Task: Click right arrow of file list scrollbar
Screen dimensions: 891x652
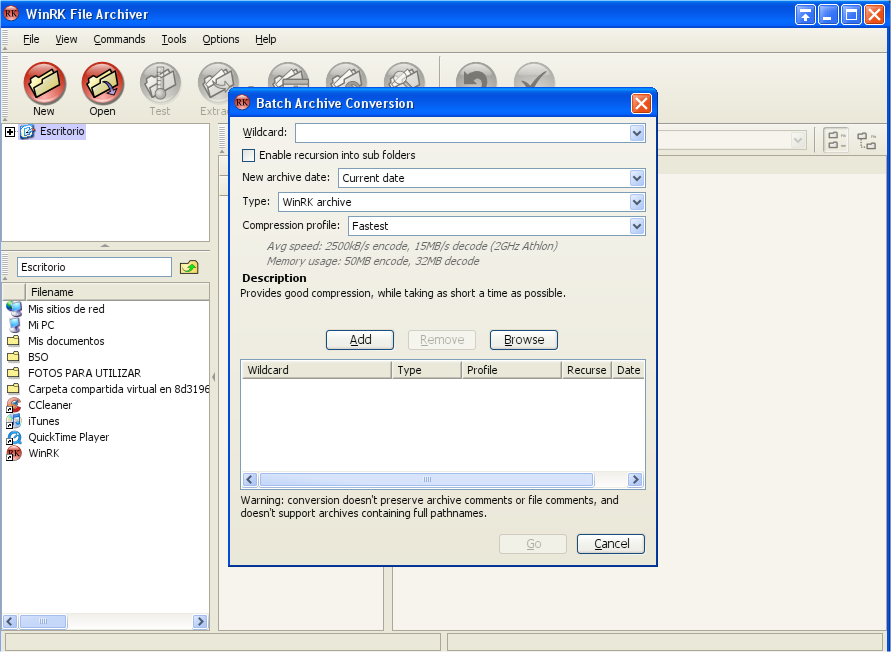Action: (x=200, y=621)
